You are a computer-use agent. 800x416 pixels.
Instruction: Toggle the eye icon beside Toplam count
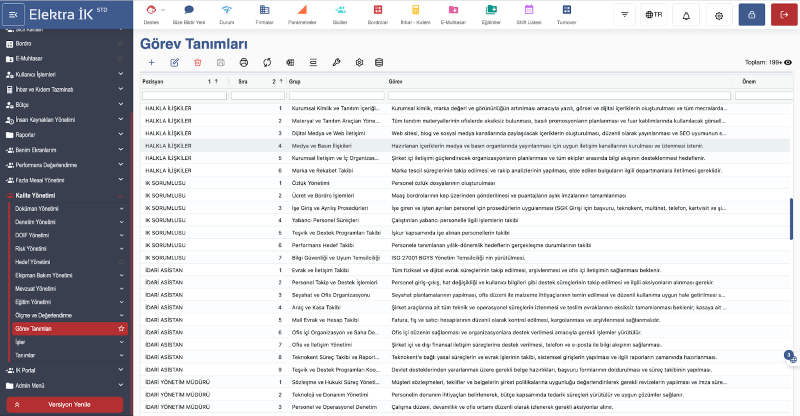(x=789, y=62)
